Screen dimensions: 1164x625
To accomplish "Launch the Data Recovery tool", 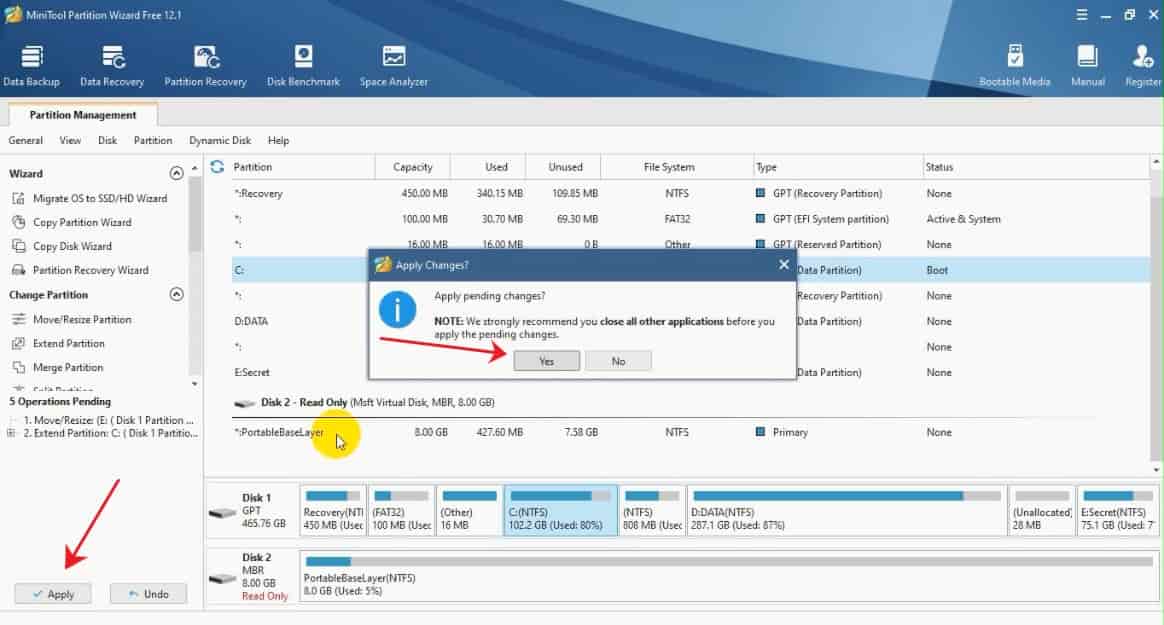I will click(112, 65).
